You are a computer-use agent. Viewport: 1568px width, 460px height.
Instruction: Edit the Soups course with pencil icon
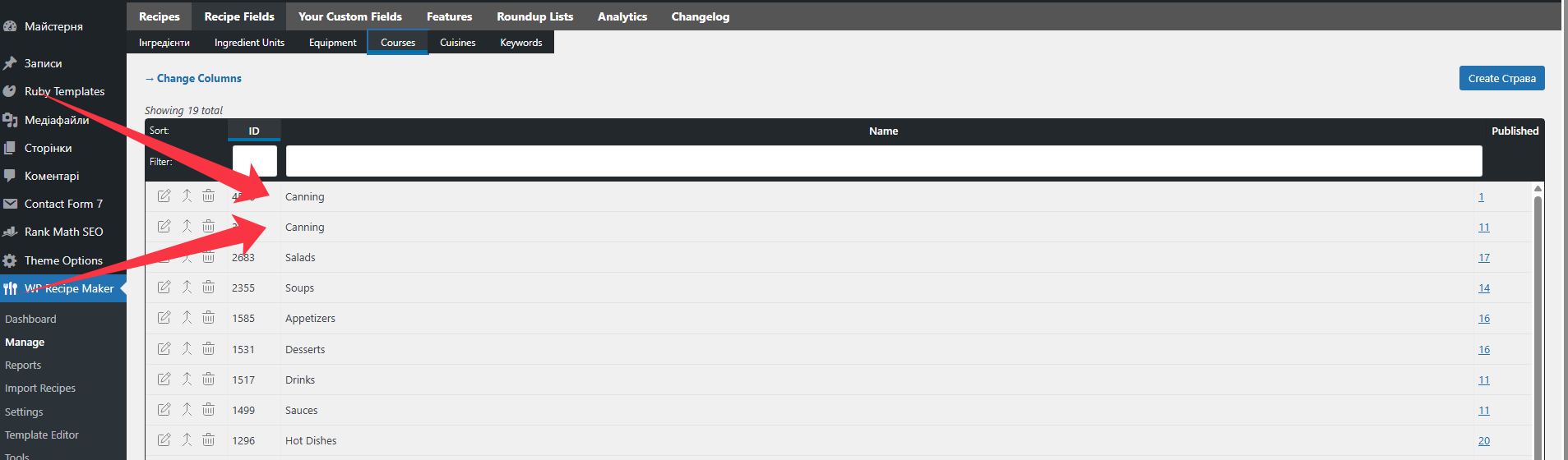click(x=164, y=287)
